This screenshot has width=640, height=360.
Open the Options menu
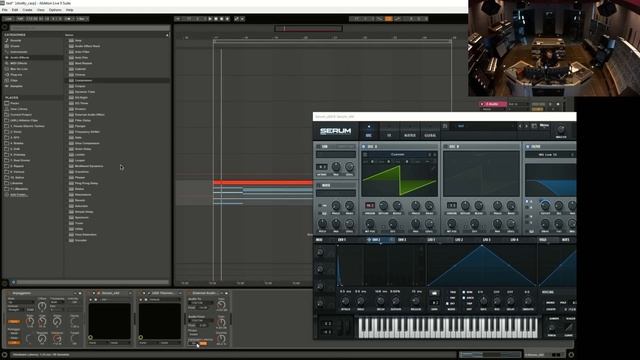pos(55,10)
